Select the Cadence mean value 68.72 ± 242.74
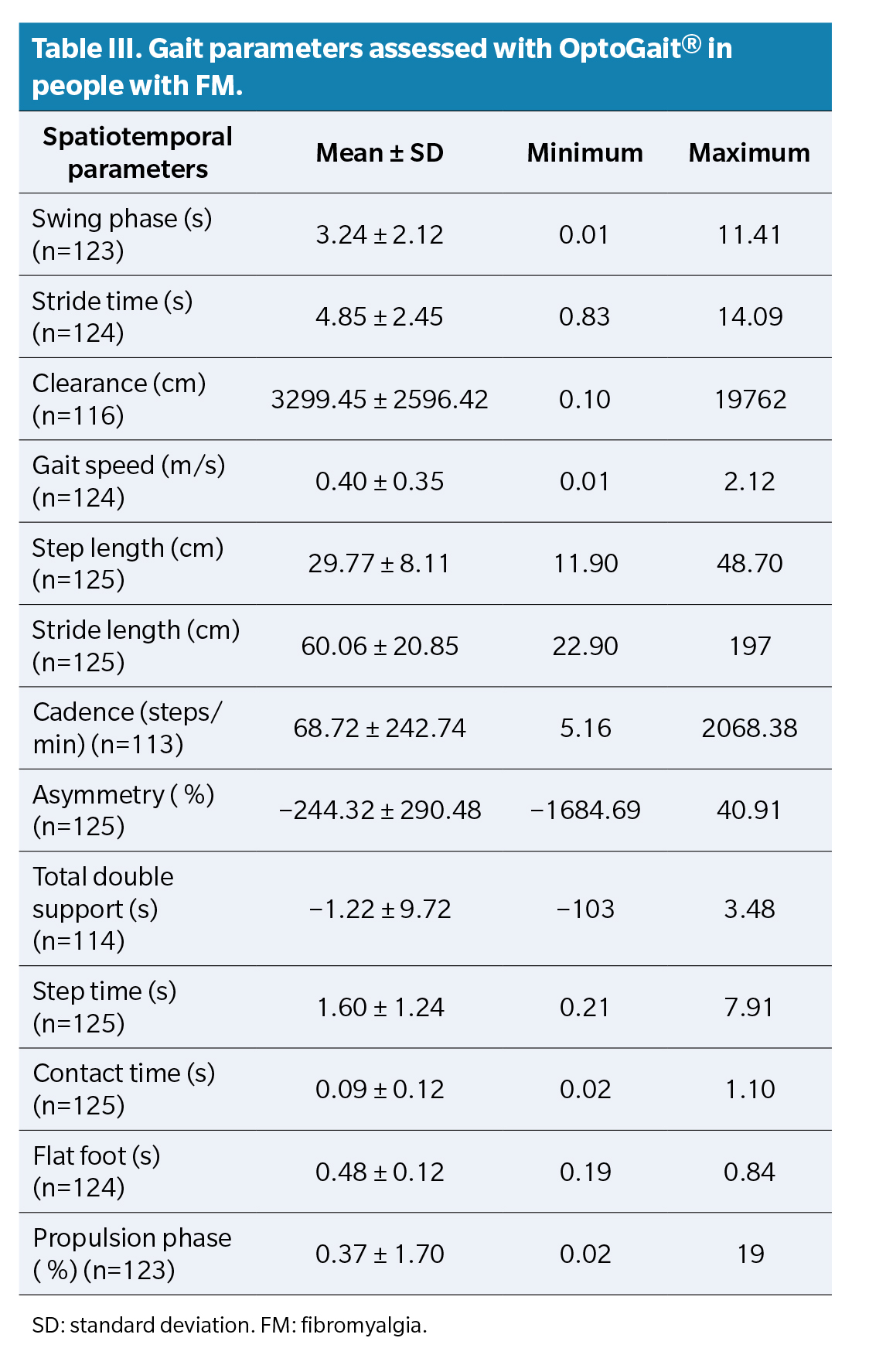 [380, 729]
